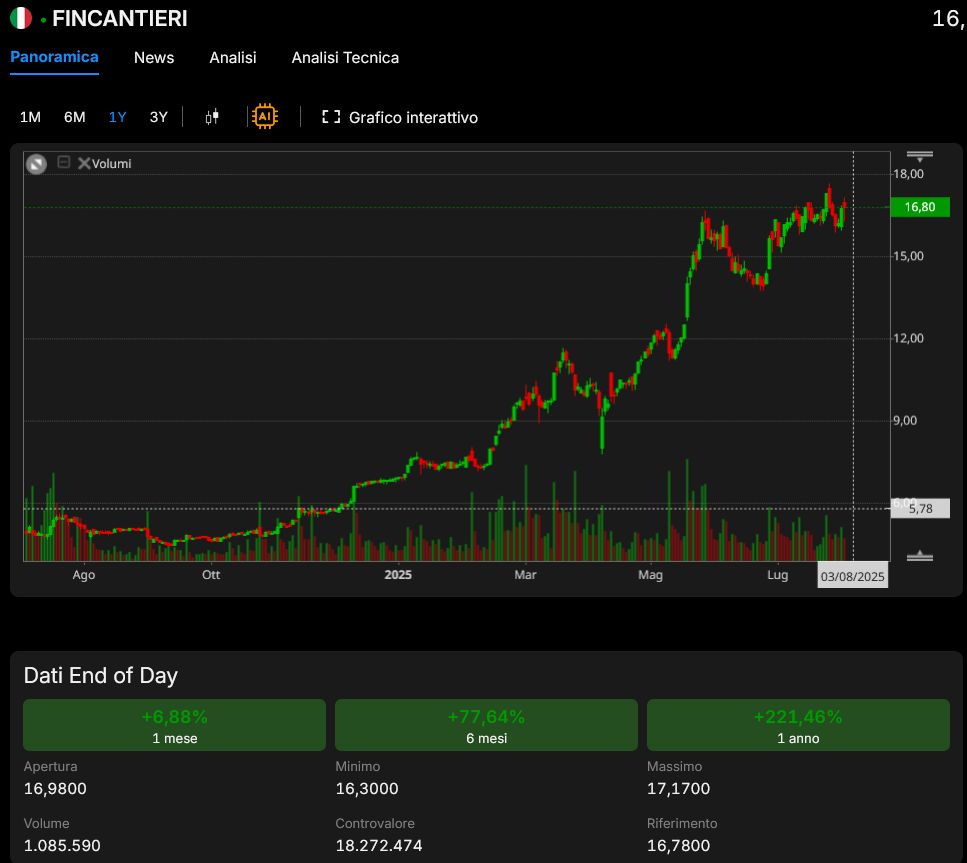Switch to the Analisi tab
This screenshot has width=967, height=863.
pyautogui.click(x=232, y=57)
